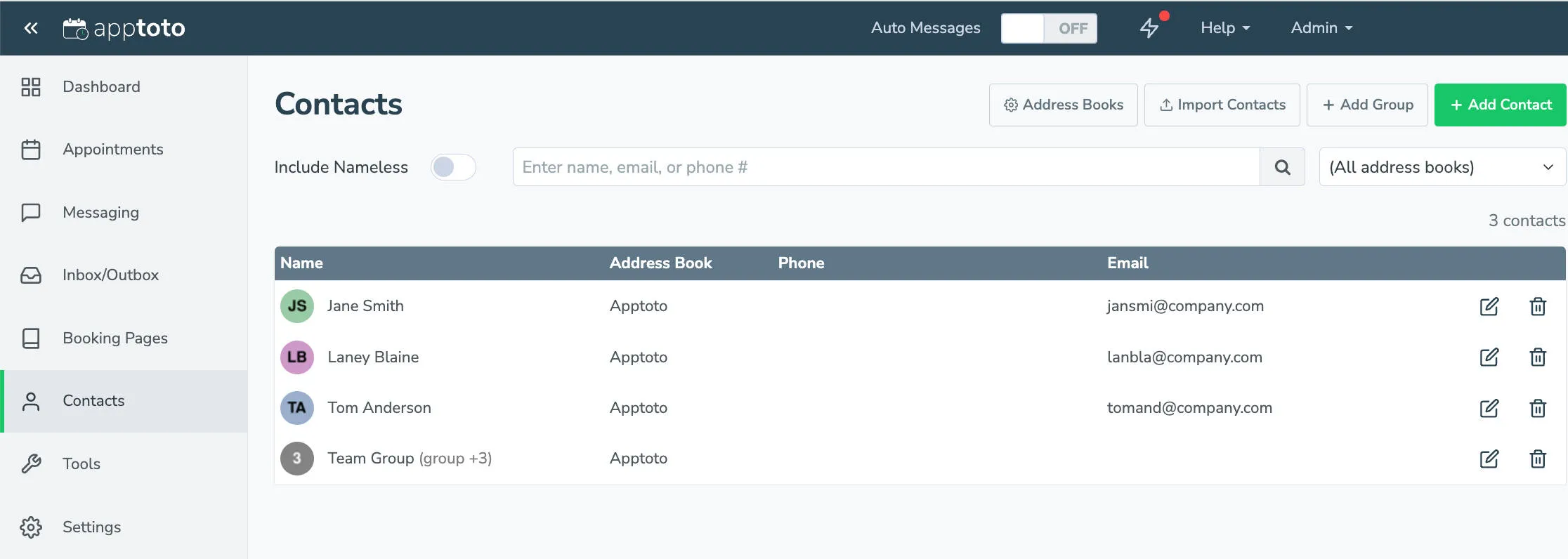Focus the name, email, or phone search field
Viewport: 1568px width, 559px height.
[x=887, y=167]
